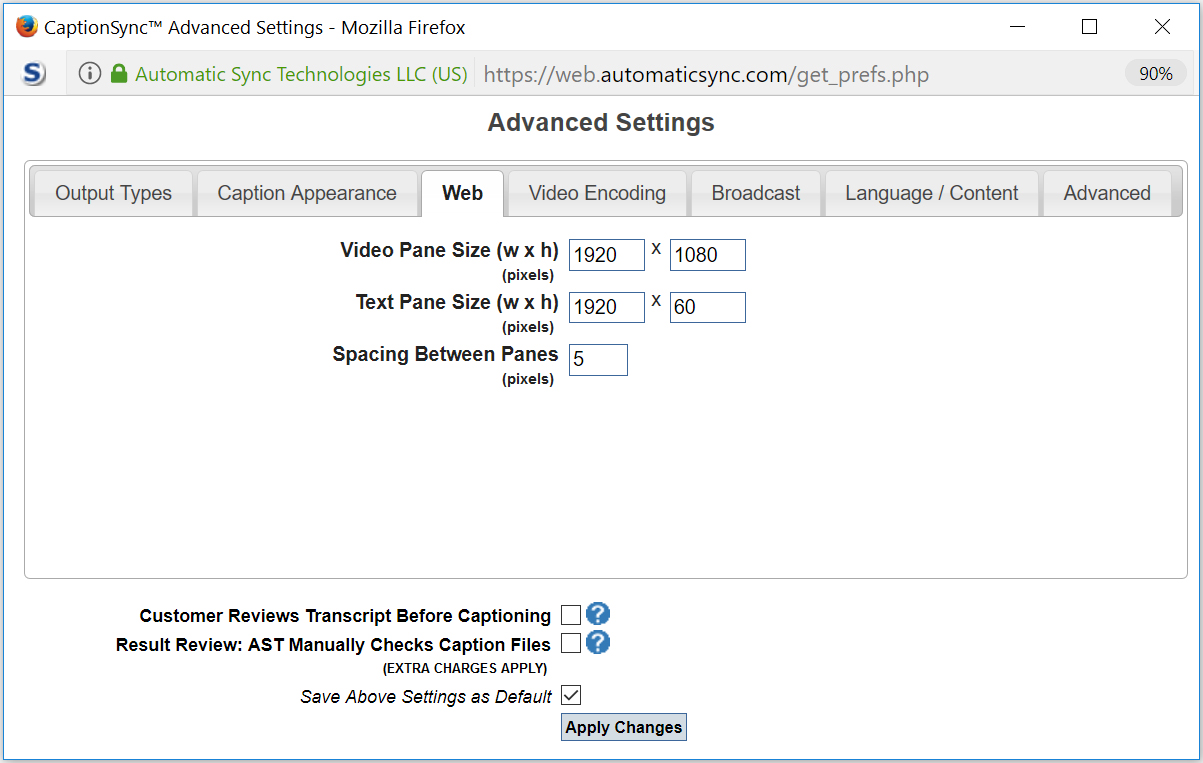The image size is (1203, 763).
Task: Enable Customer Reviews Transcript Before Captioning
Action: pos(571,615)
